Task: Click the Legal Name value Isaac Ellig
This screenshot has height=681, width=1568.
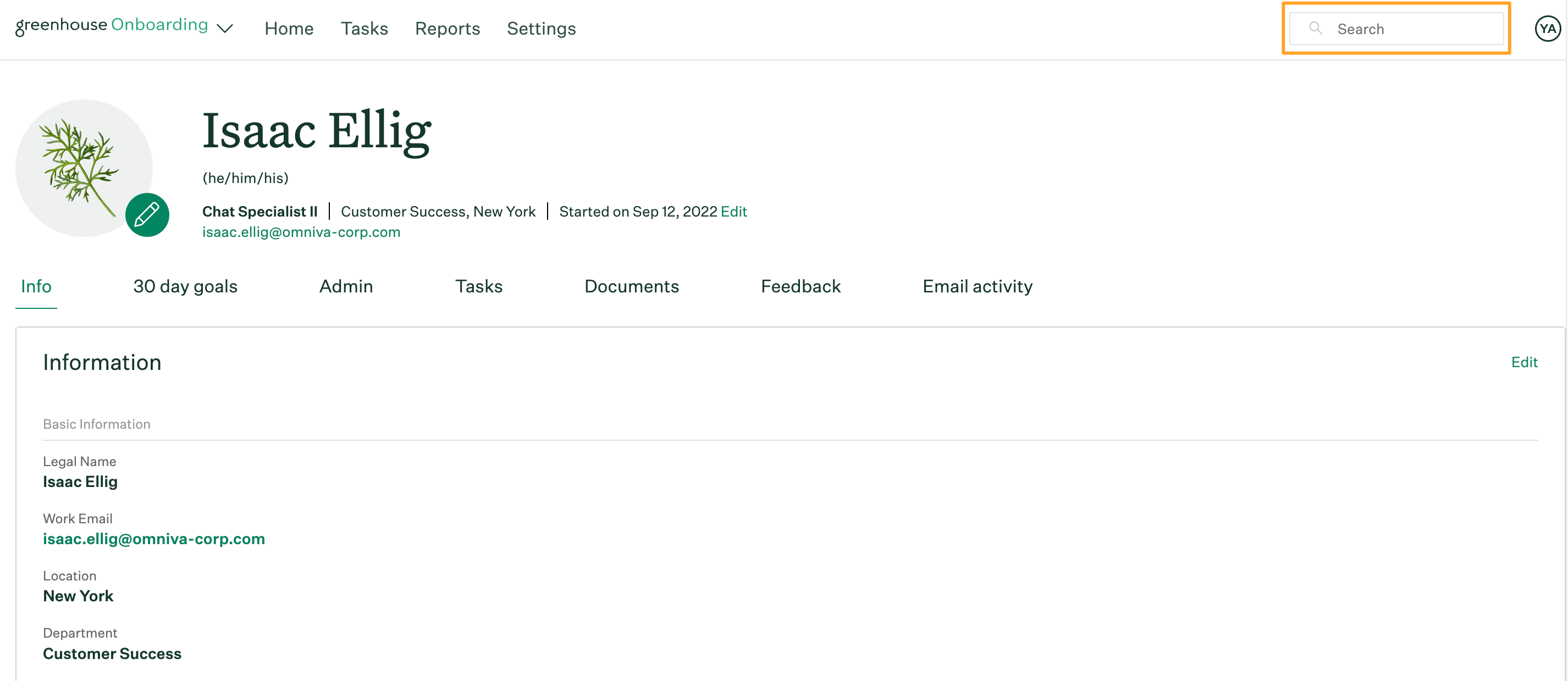Action: point(80,481)
